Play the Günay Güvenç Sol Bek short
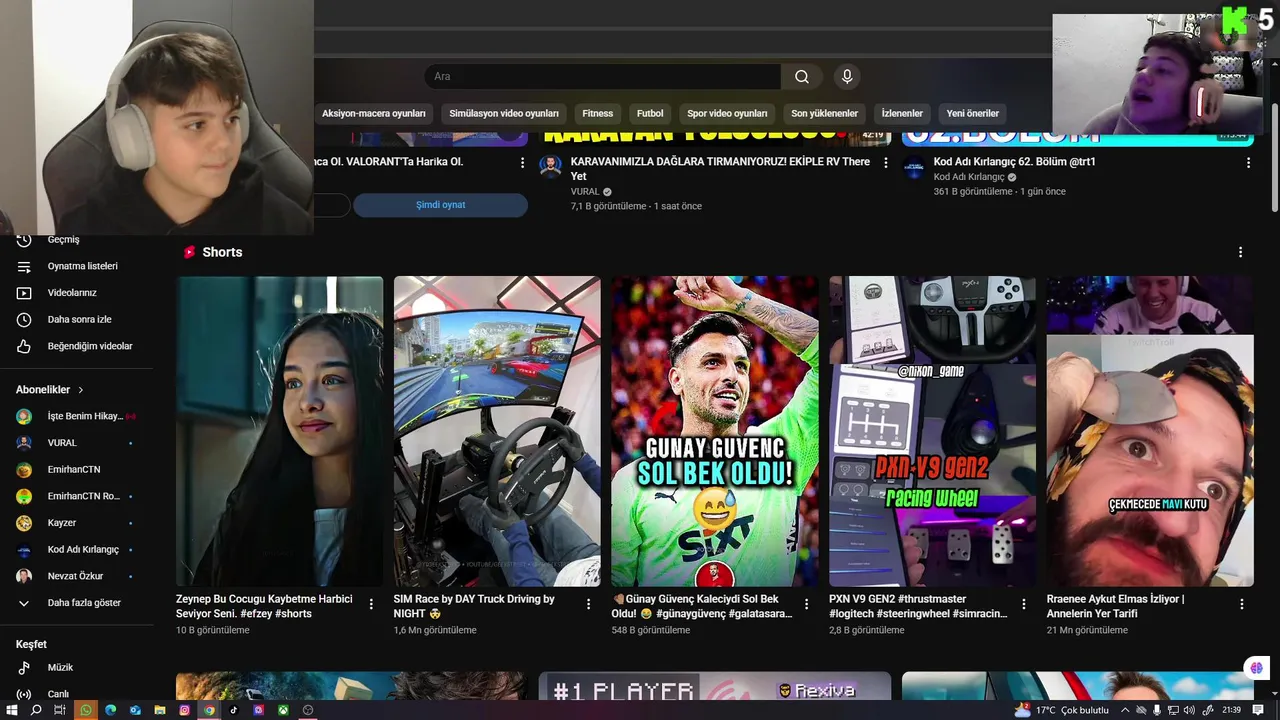Viewport: 1280px width, 720px height. (x=715, y=431)
